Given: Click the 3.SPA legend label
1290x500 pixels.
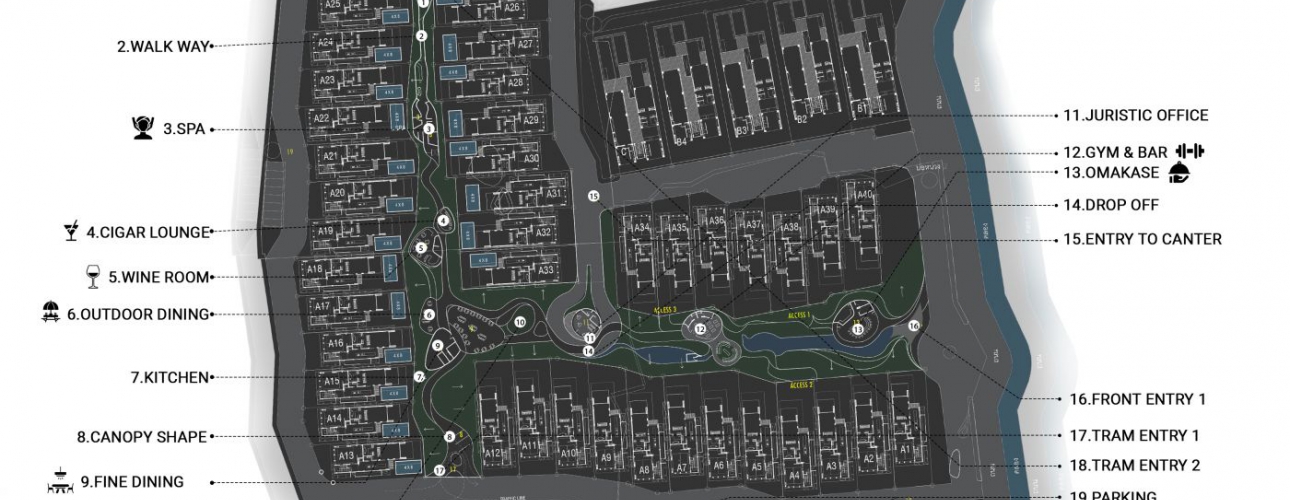Looking at the screenshot, I should click(x=184, y=129).
